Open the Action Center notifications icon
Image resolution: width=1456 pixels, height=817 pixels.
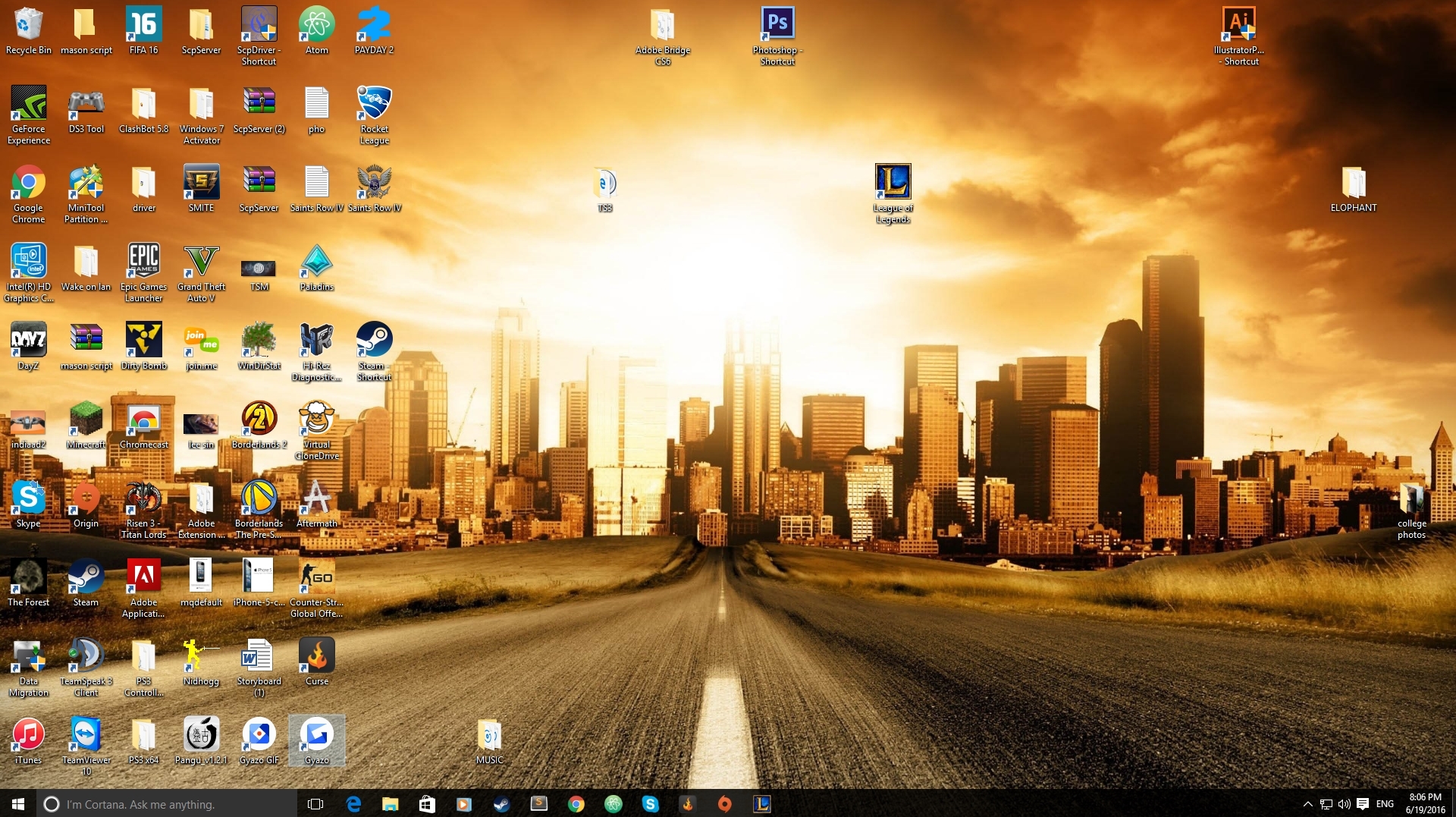[x=1363, y=803]
